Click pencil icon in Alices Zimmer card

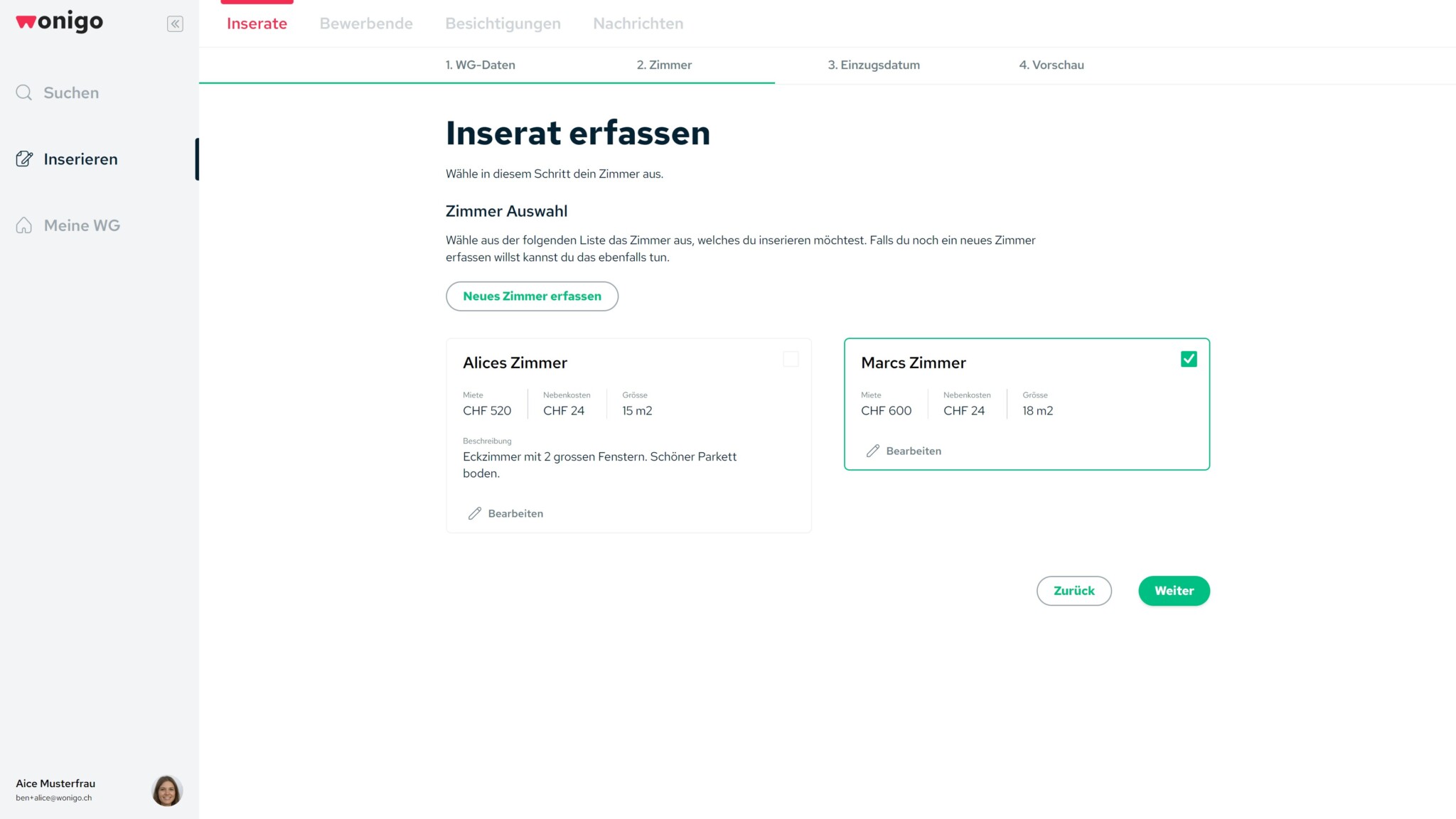pyautogui.click(x=475, y=513)
